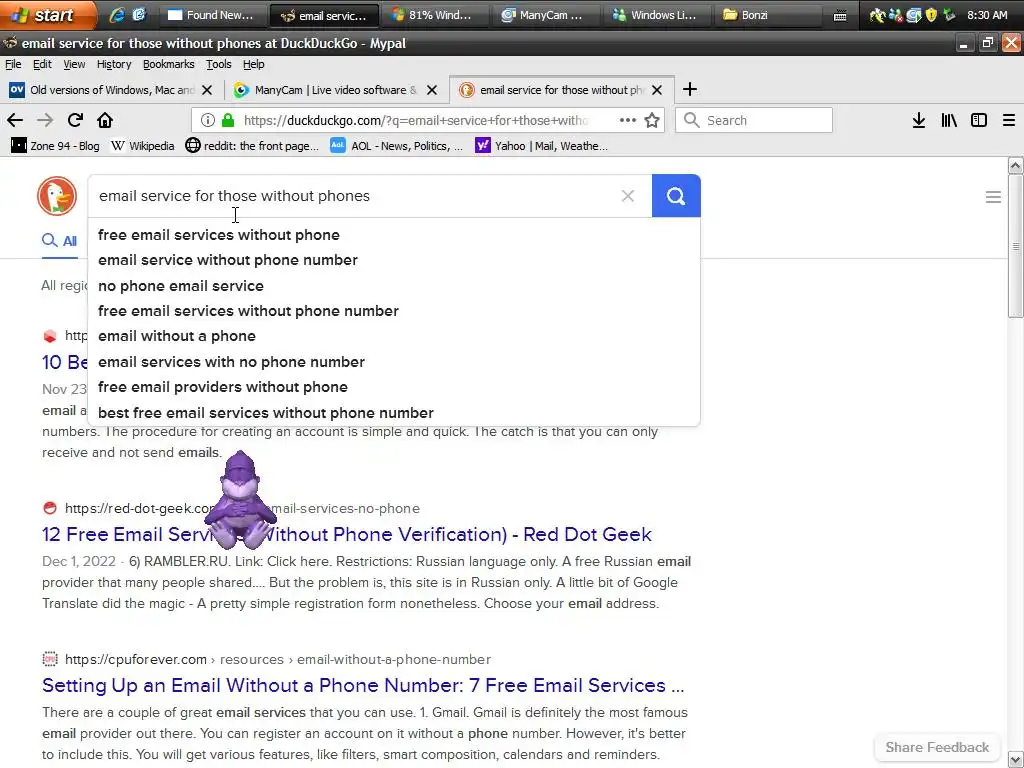This screenshot has width=1024, height=768.
Task: View the secure connection padlock details
Action: click(228, 120)
